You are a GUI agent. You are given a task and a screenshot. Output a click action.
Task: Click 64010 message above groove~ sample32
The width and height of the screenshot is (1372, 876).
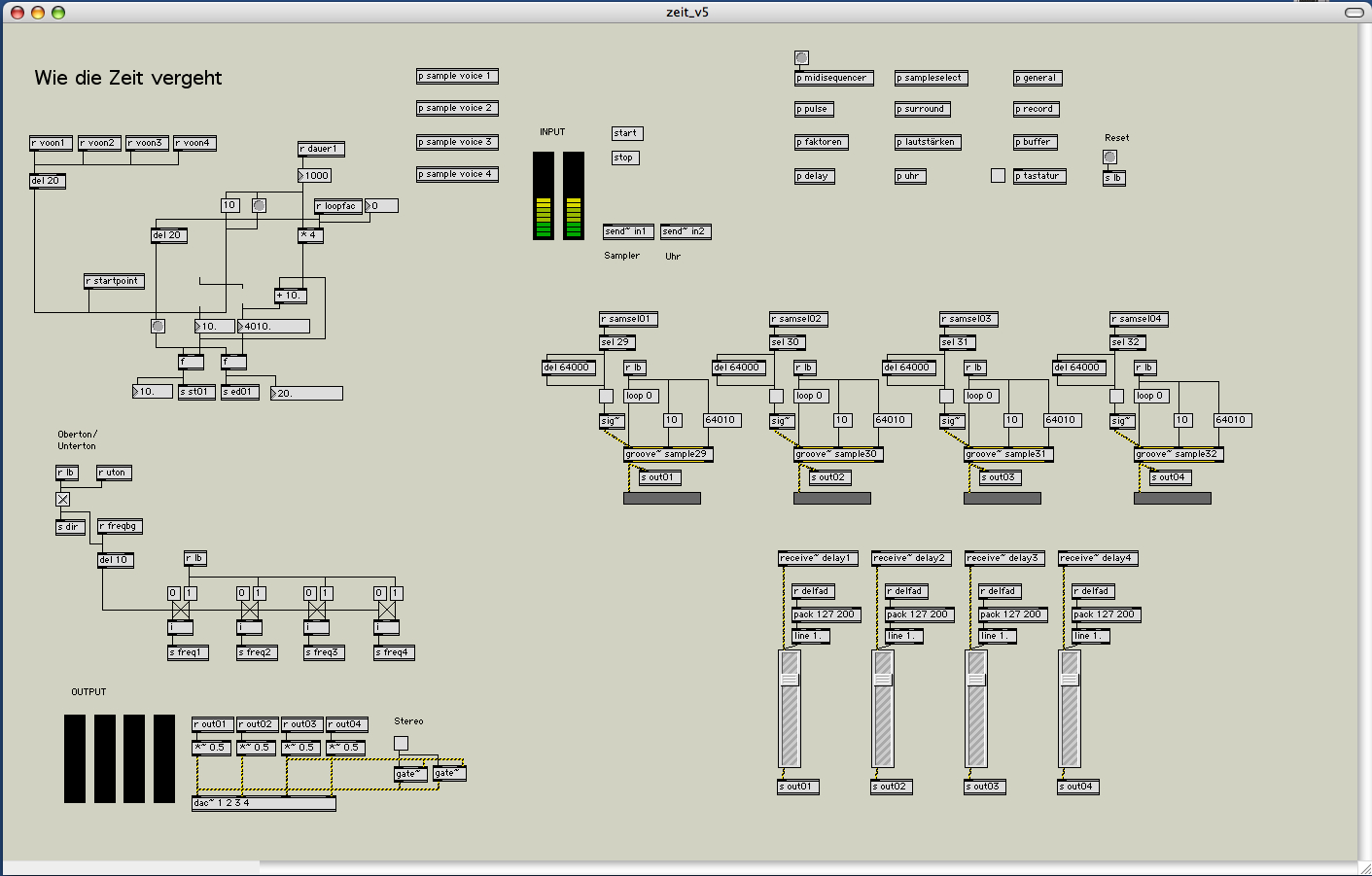click(1232, 420)
